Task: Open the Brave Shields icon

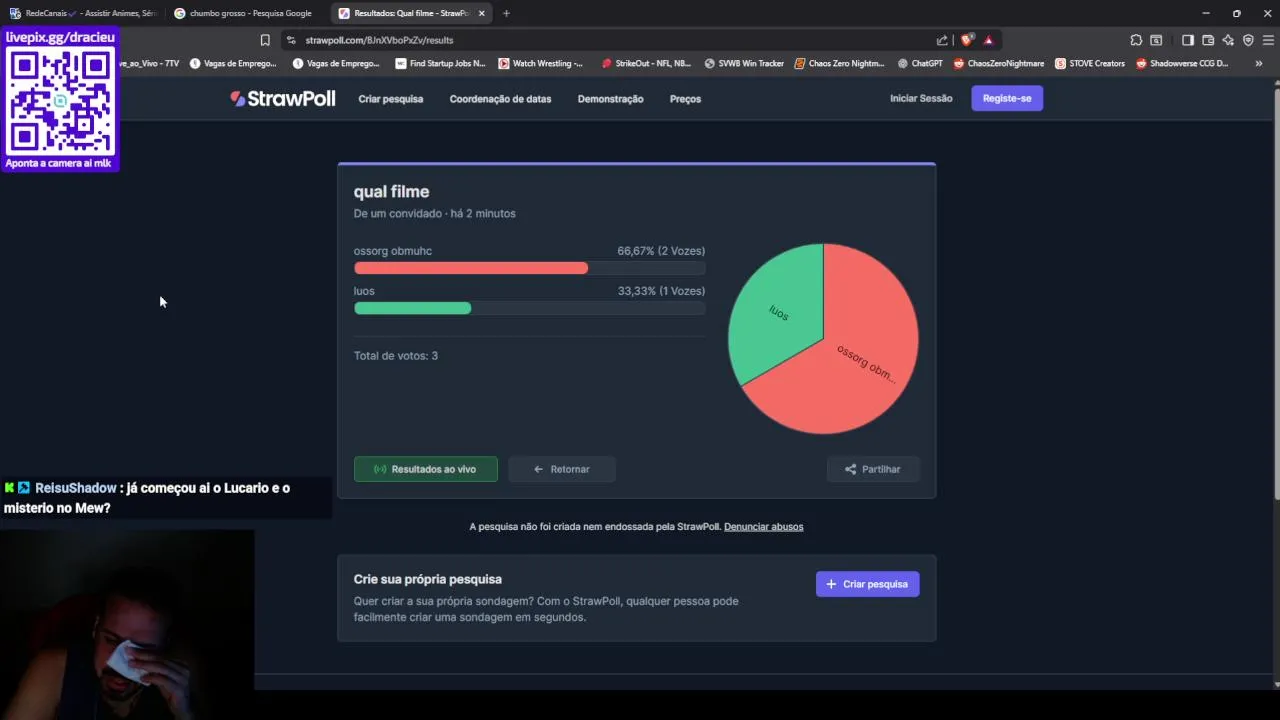Action: [967, 40]
